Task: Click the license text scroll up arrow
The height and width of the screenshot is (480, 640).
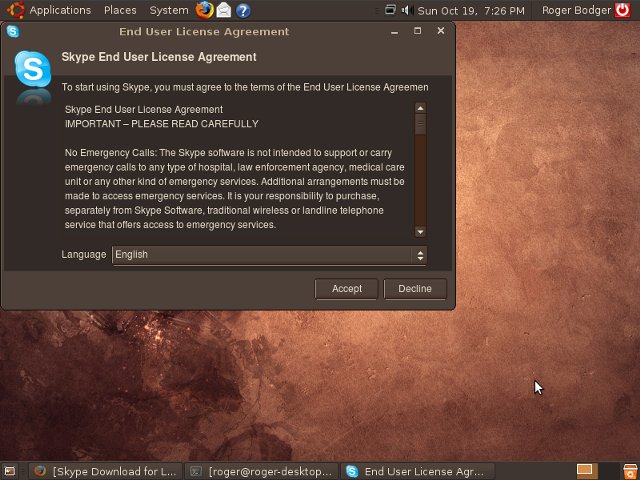Action: 420,108
